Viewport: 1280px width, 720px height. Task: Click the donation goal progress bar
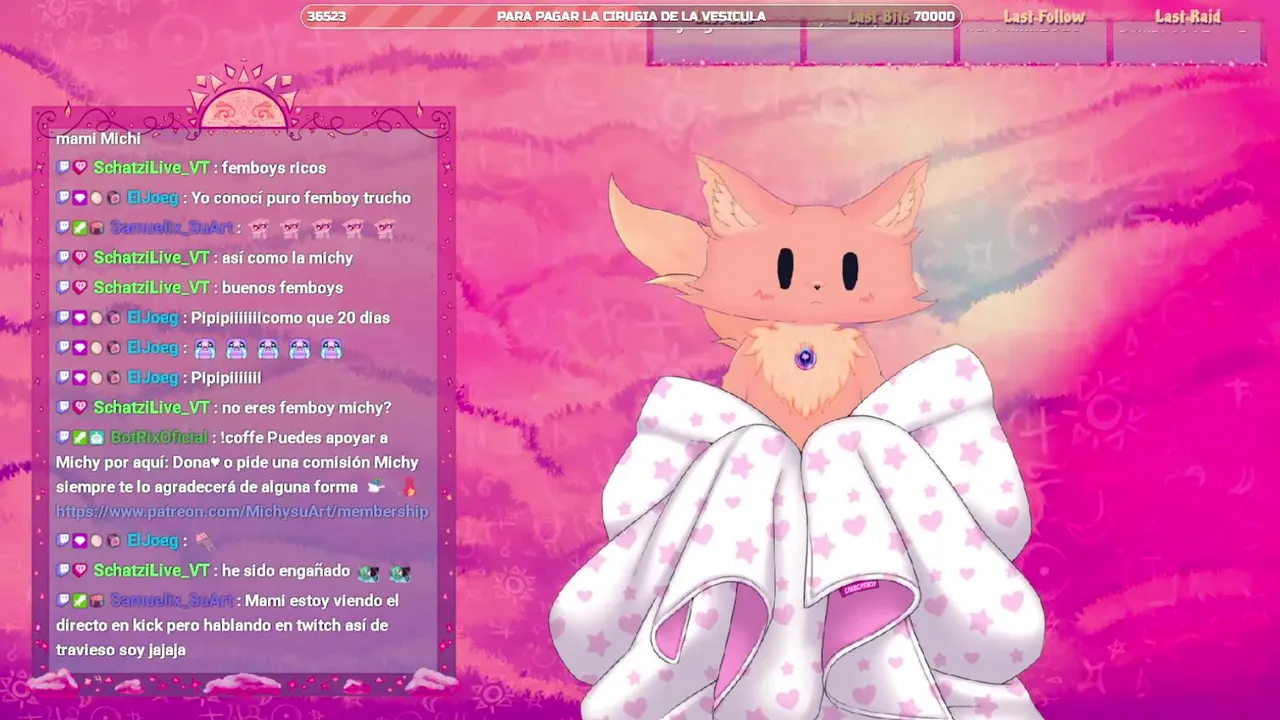click(x=630, y=16)
